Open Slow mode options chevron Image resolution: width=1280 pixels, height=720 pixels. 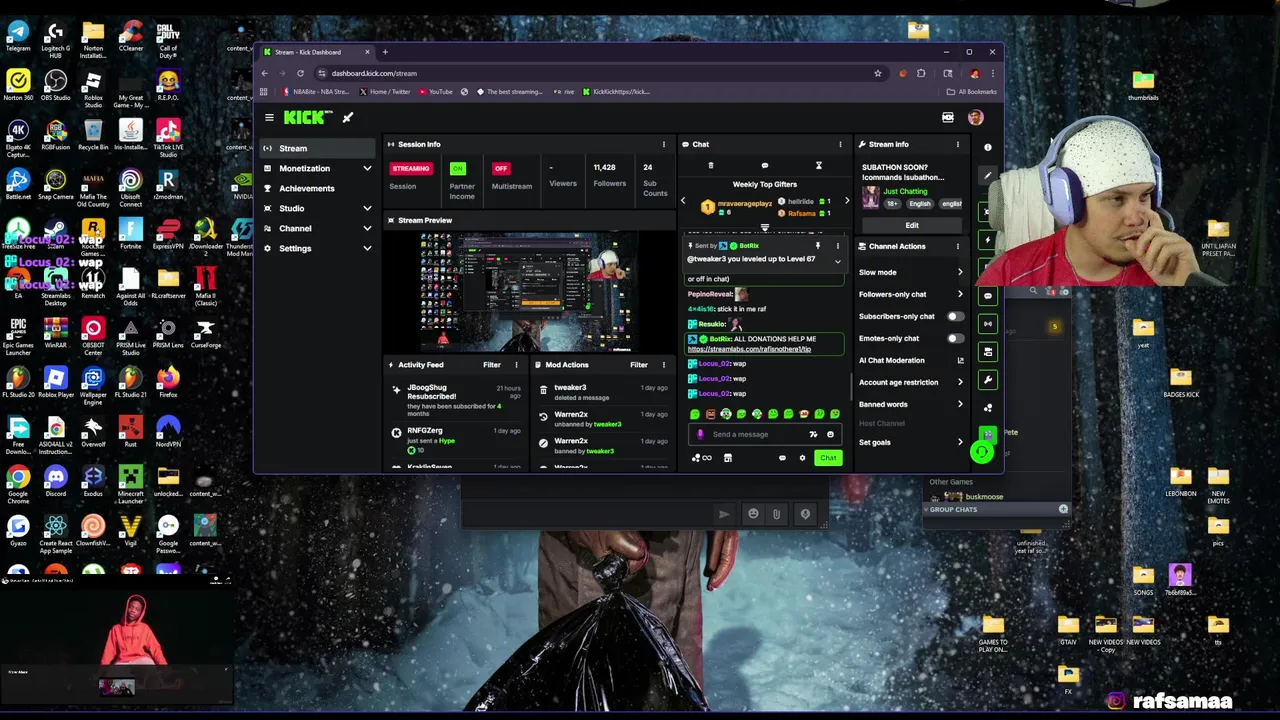tap(960, 273)
